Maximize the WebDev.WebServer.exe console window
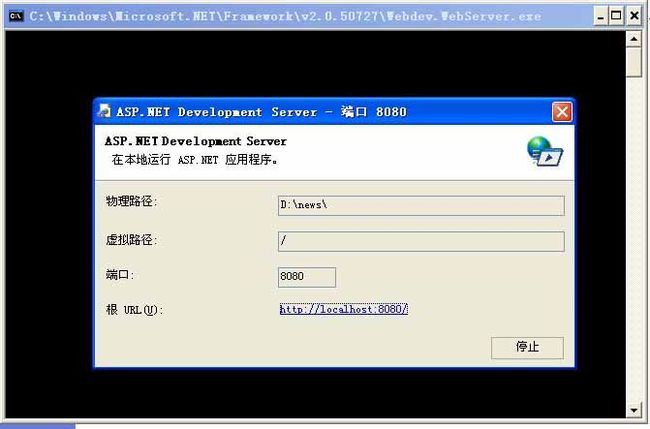This screenshot has height=429, width=650. 616,16
